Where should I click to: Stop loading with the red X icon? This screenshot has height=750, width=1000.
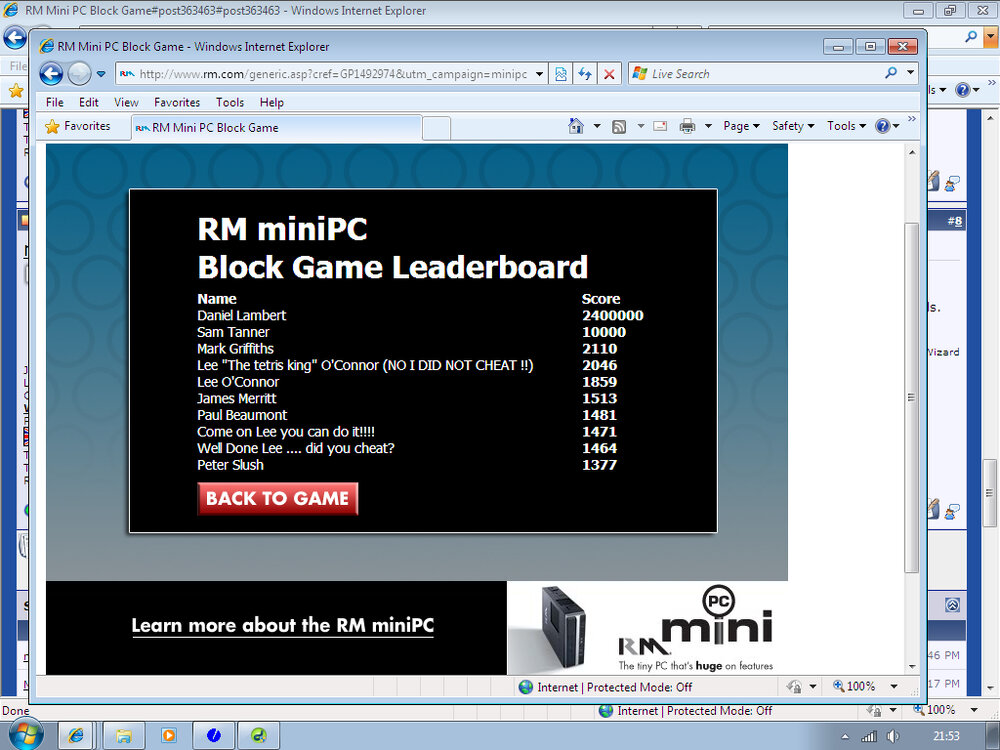click(609, 74)
